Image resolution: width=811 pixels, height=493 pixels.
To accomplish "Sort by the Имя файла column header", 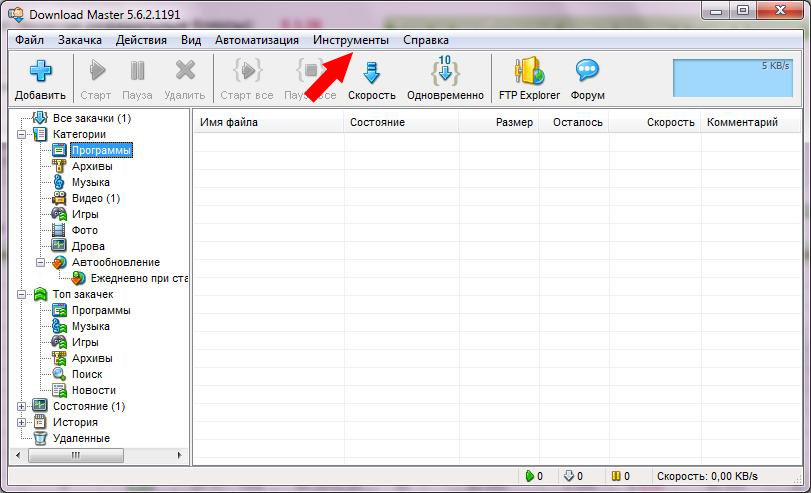I will coord(266,122).
